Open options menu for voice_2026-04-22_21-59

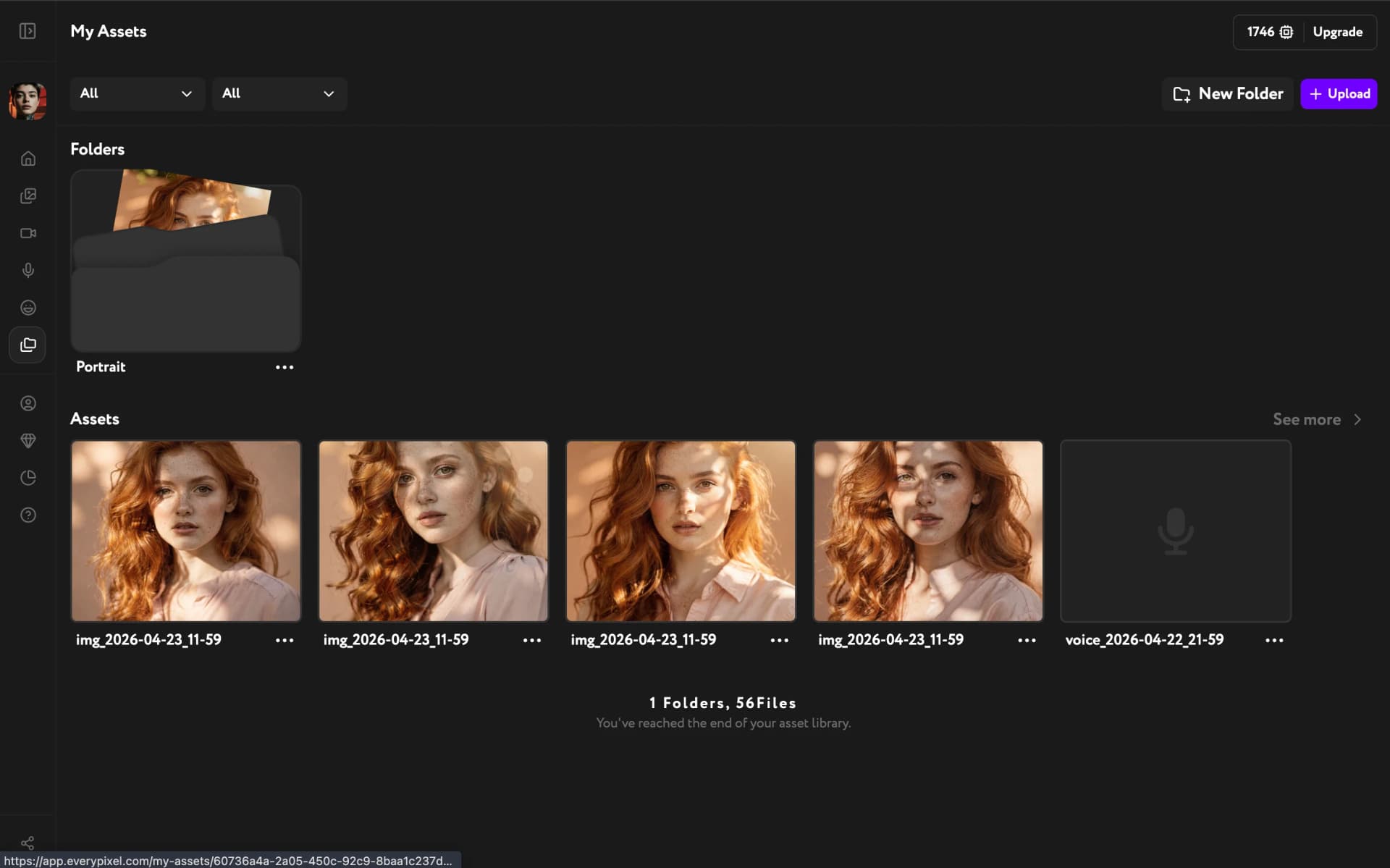[1274, 640]
